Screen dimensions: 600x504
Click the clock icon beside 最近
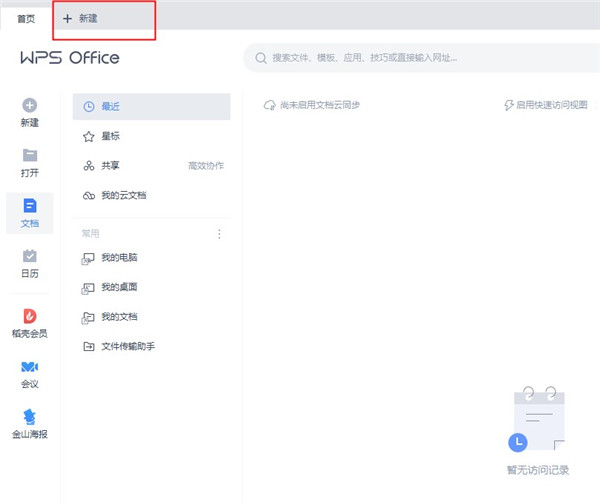click(x=89, y=106)
